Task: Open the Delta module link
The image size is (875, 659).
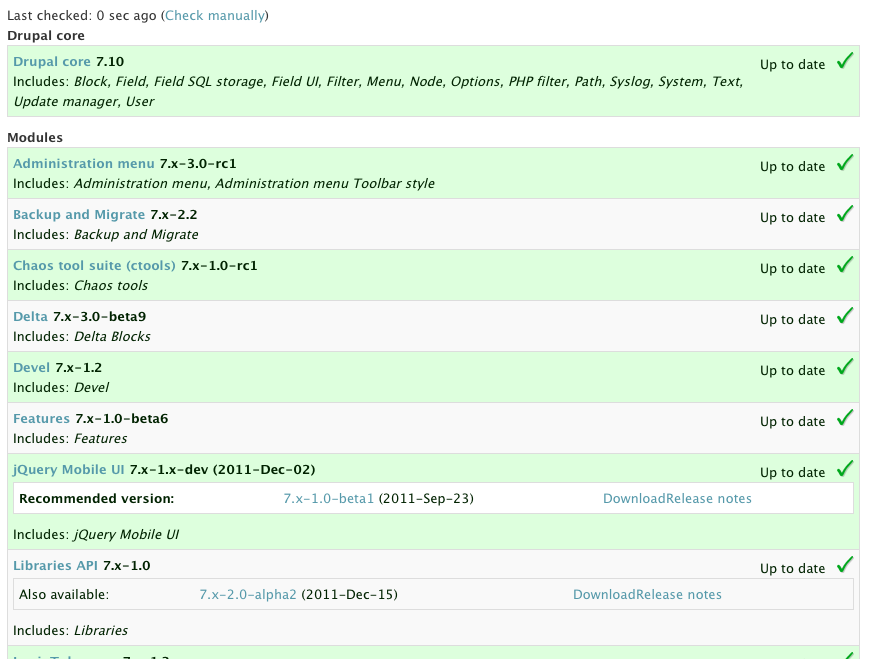Action: (31, 316)
